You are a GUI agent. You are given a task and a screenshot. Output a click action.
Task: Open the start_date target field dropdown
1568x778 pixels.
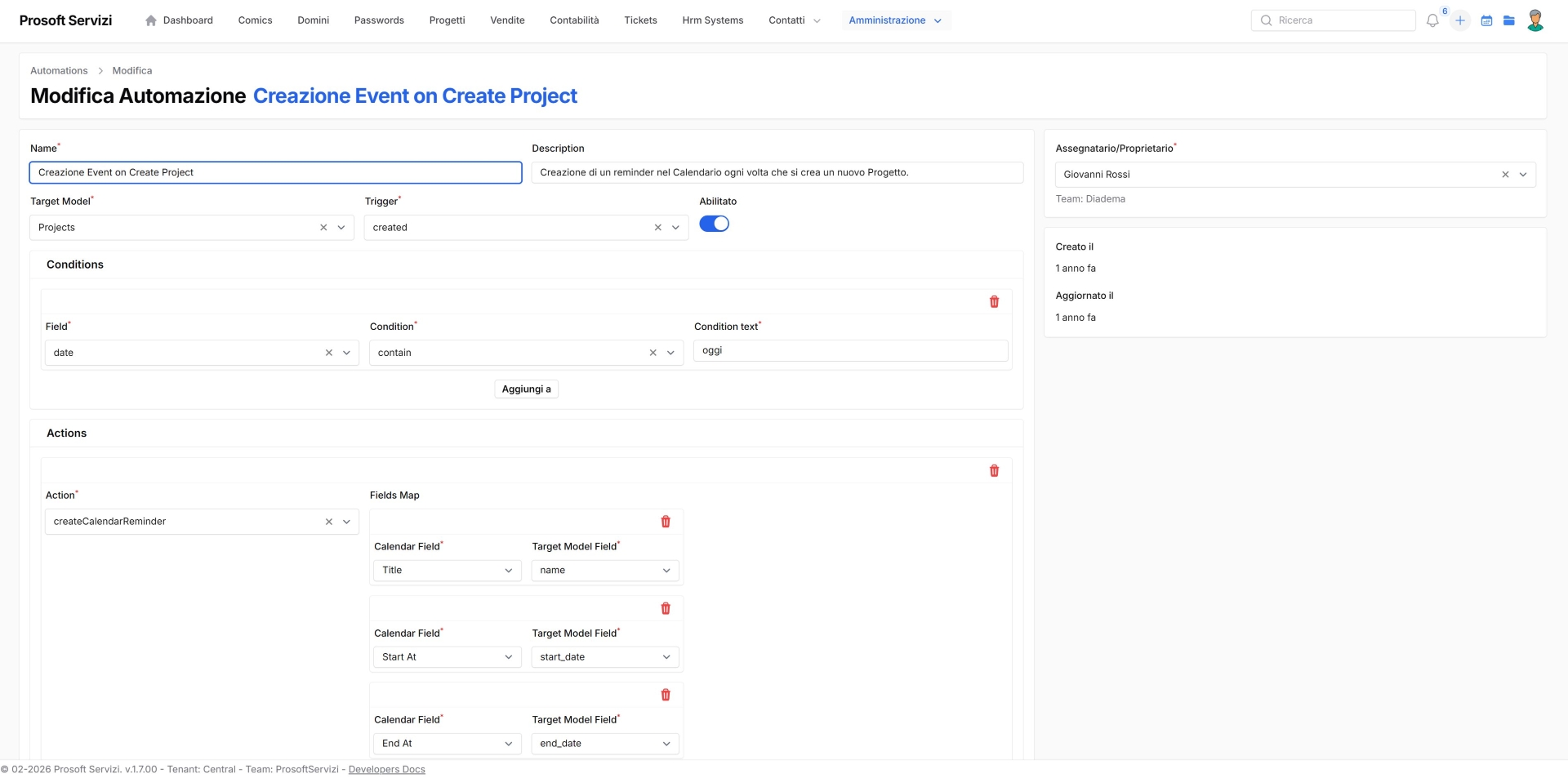pyautogui.click(x=605, y=657)
